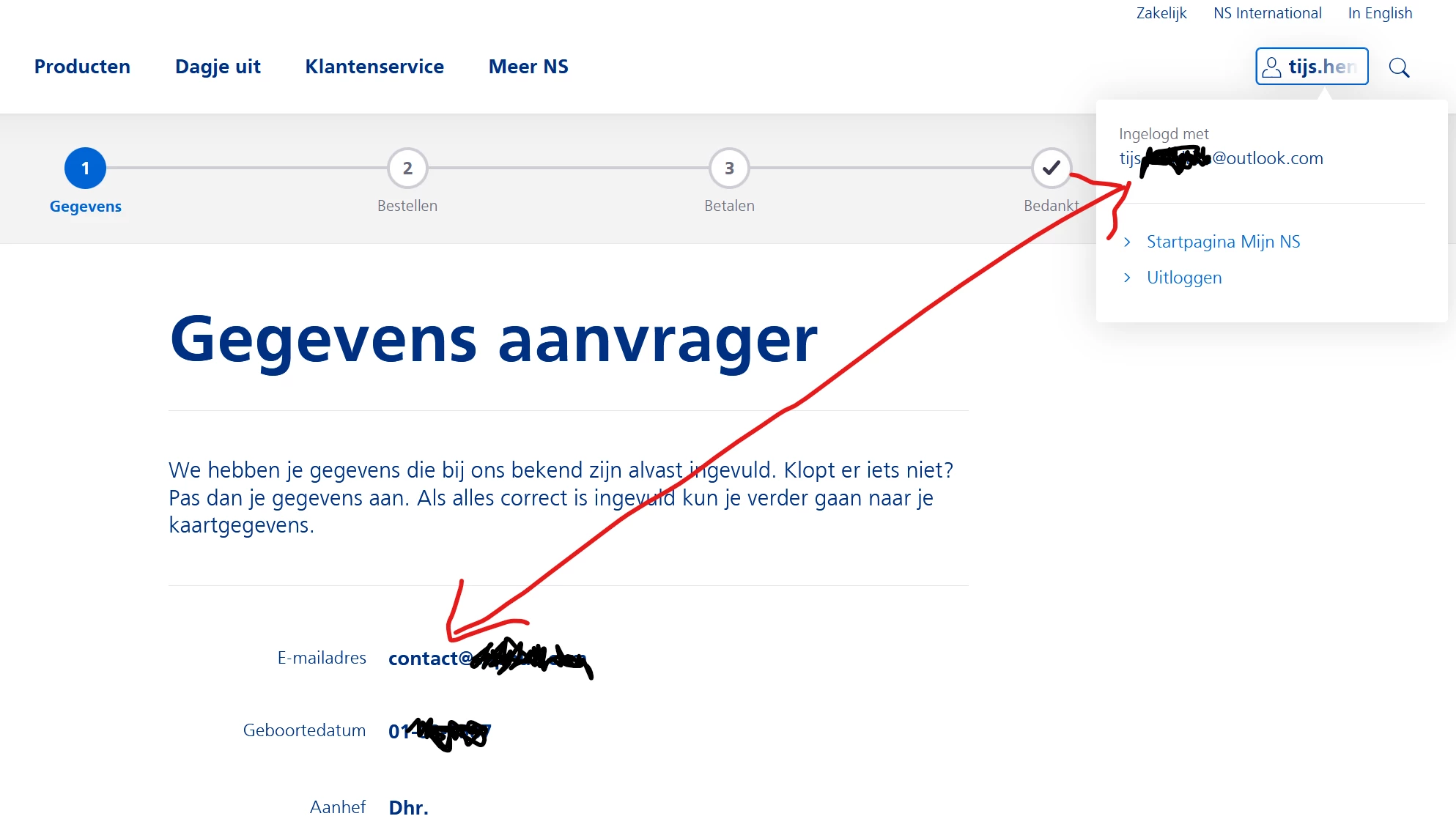
Task: Click step 1 Gegevens circle
Action: coord(85,168)
